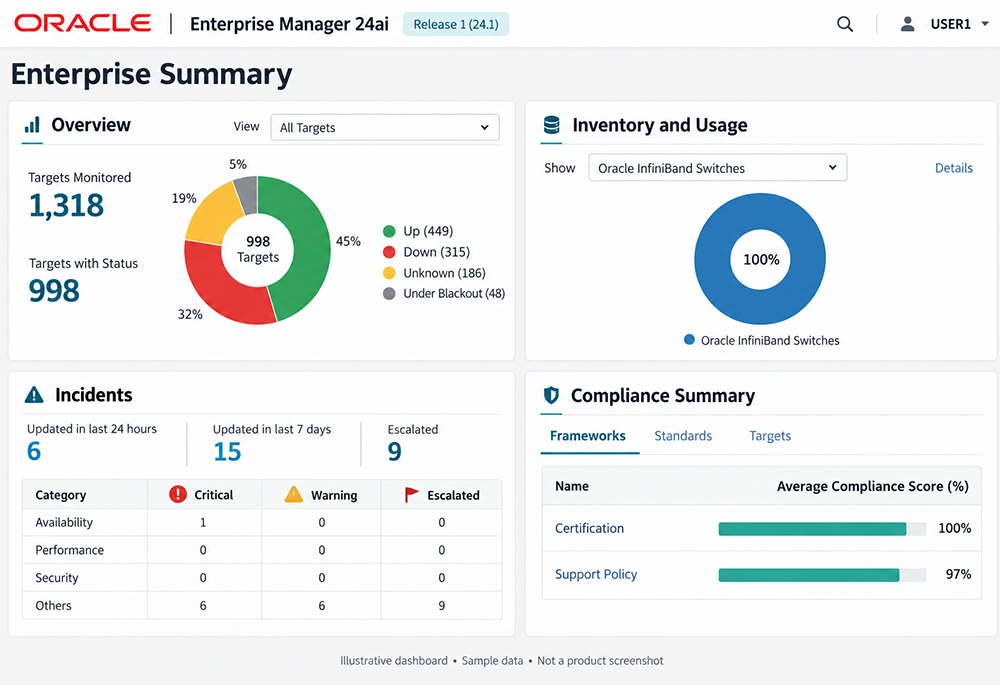Click the Others Escalated count 9

pyautogui.click(x=441, y=605)
